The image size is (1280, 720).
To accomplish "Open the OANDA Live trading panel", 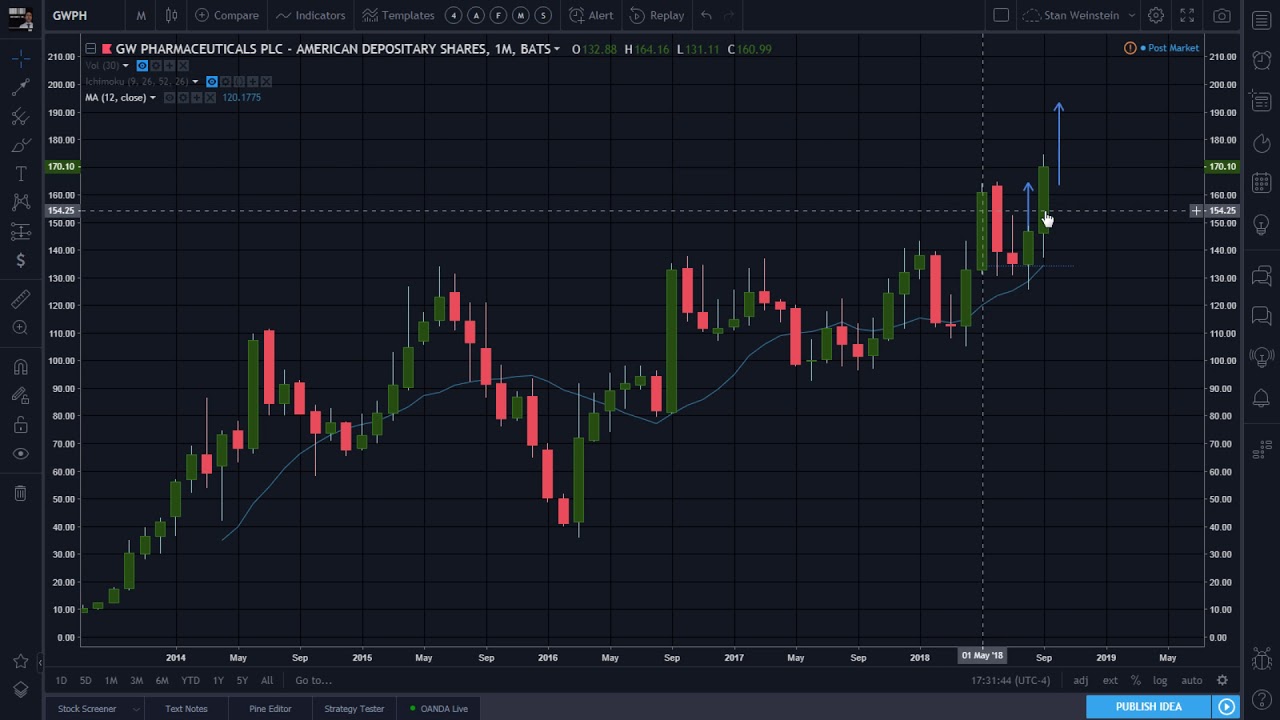I will pos(439,709).
